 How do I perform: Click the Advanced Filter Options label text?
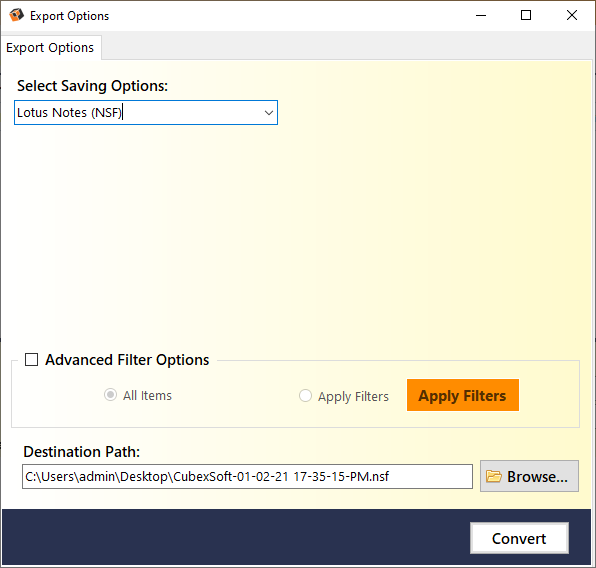coord(127,360)
